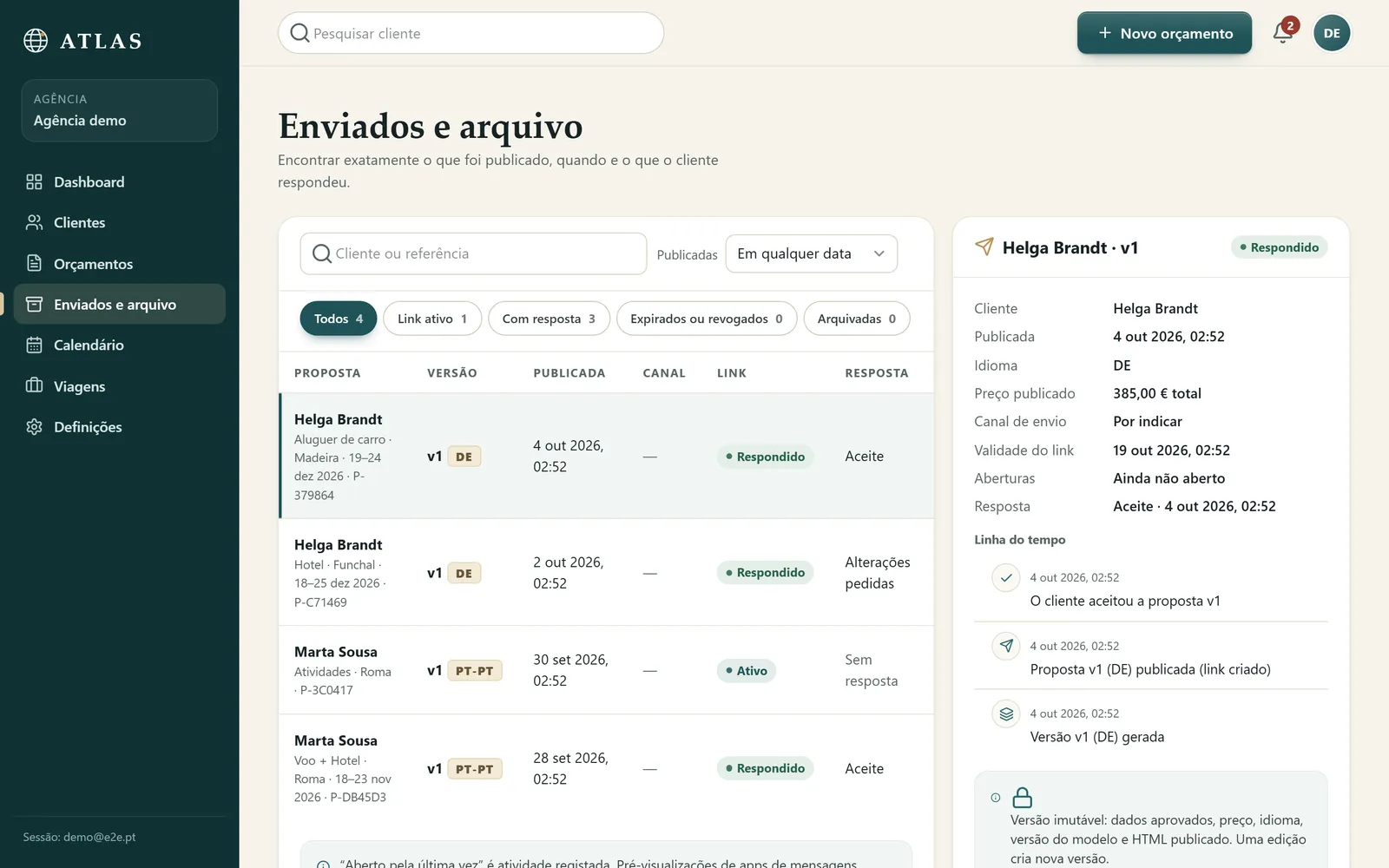This screenshot has width=1389, height=868.
Task: Click the magnifier icon in Pesquisar cliente
Action: click(300, 33)
